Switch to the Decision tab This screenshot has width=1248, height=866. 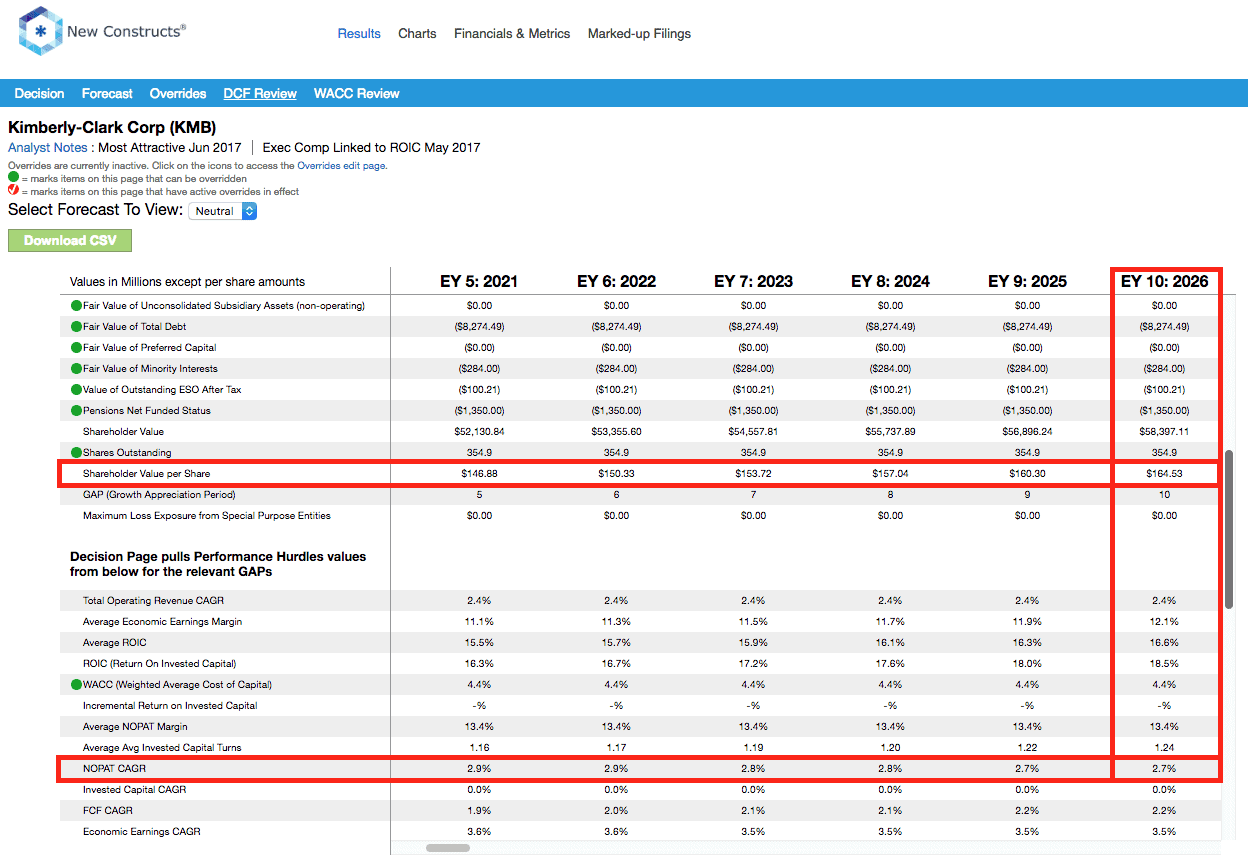[x=39, y=93]
